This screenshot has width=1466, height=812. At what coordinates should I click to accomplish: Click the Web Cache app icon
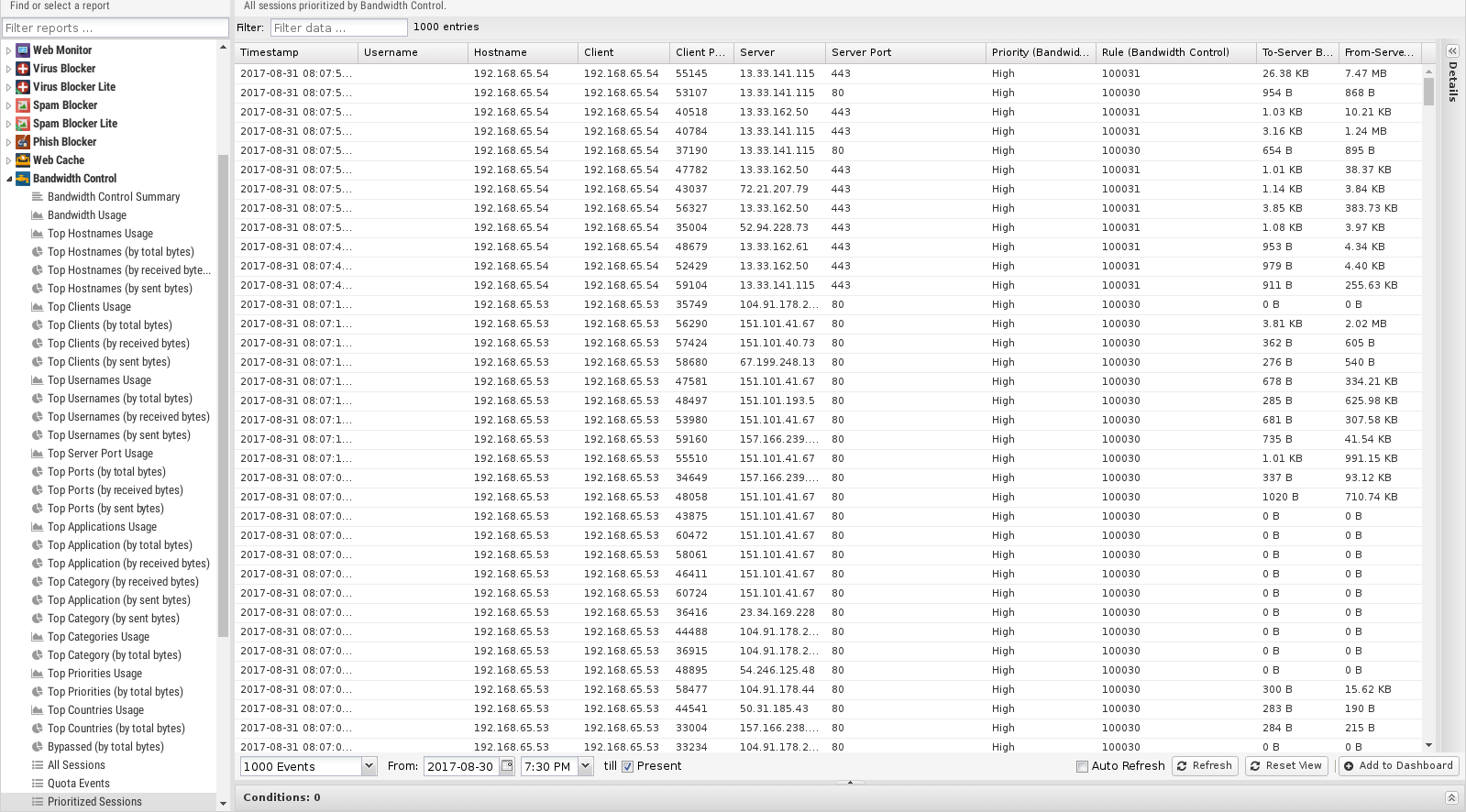pos(23,160)
